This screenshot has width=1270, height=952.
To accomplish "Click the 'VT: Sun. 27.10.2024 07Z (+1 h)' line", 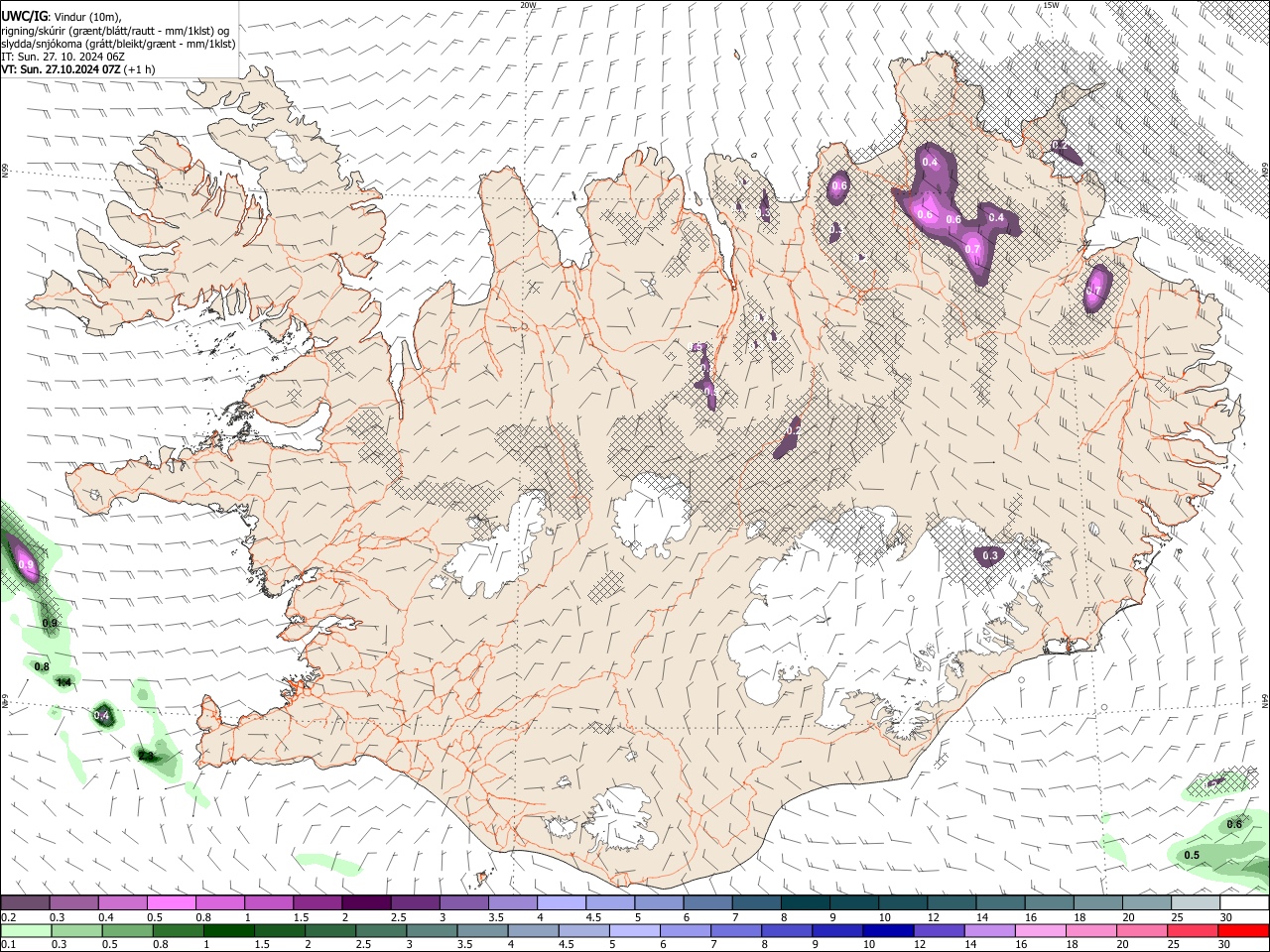I will [77, 70].
